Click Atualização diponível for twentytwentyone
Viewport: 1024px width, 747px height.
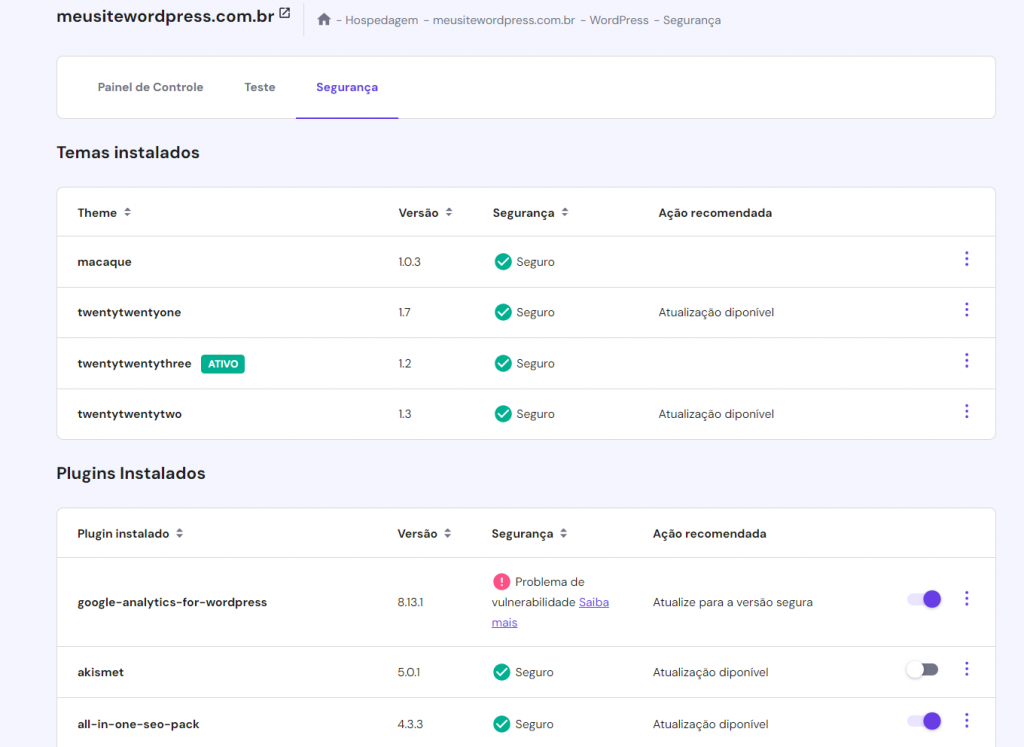[x=716, y=312]
